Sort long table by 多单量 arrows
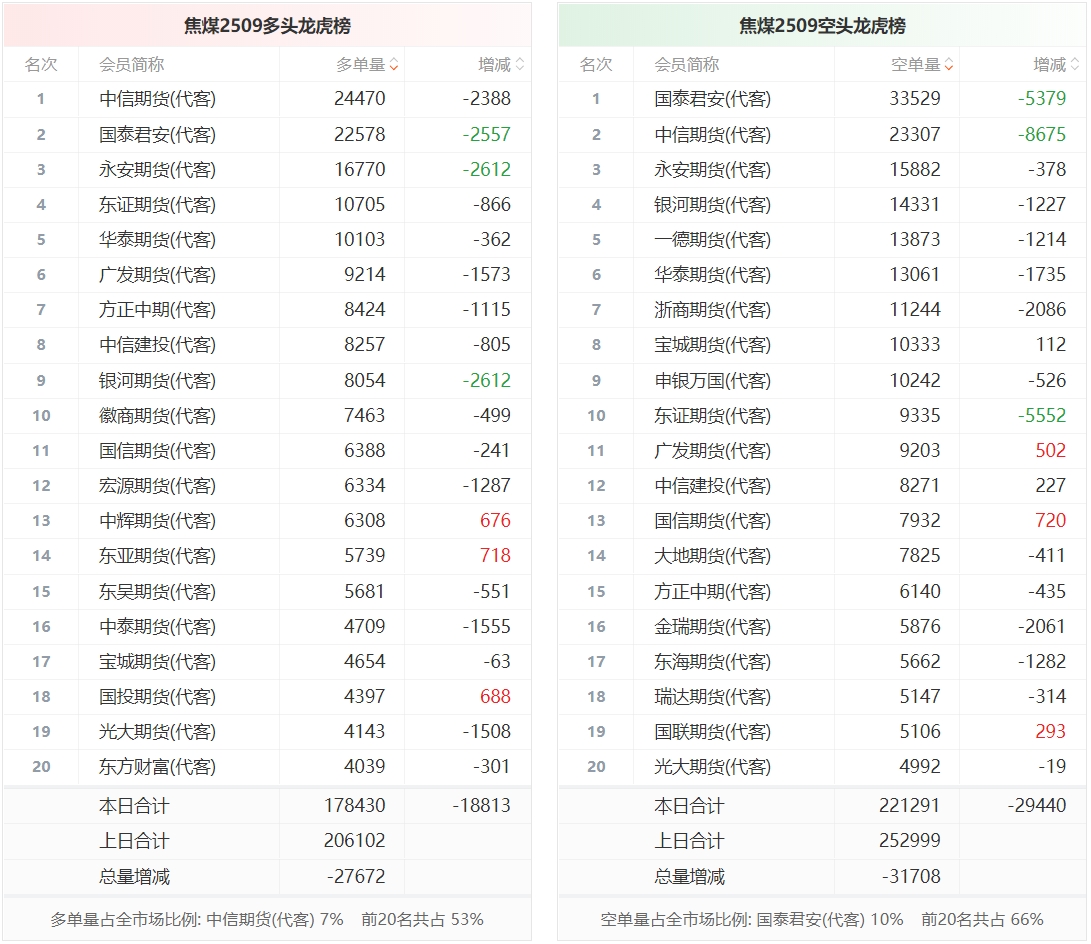 [394, 65]
